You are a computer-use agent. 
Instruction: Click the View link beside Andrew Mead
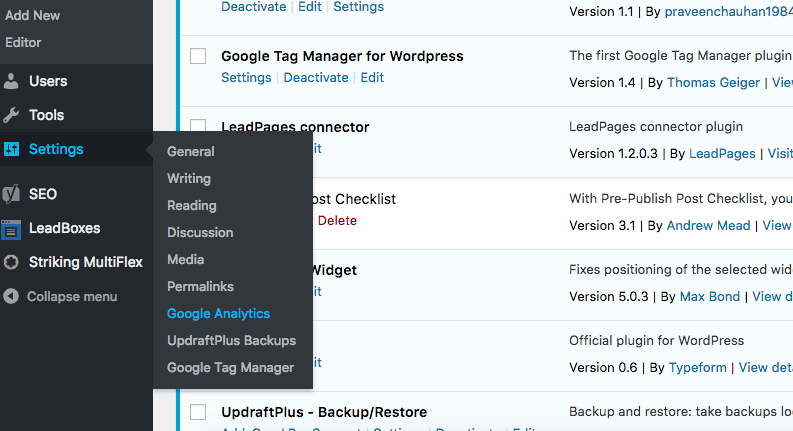point(777,226)
